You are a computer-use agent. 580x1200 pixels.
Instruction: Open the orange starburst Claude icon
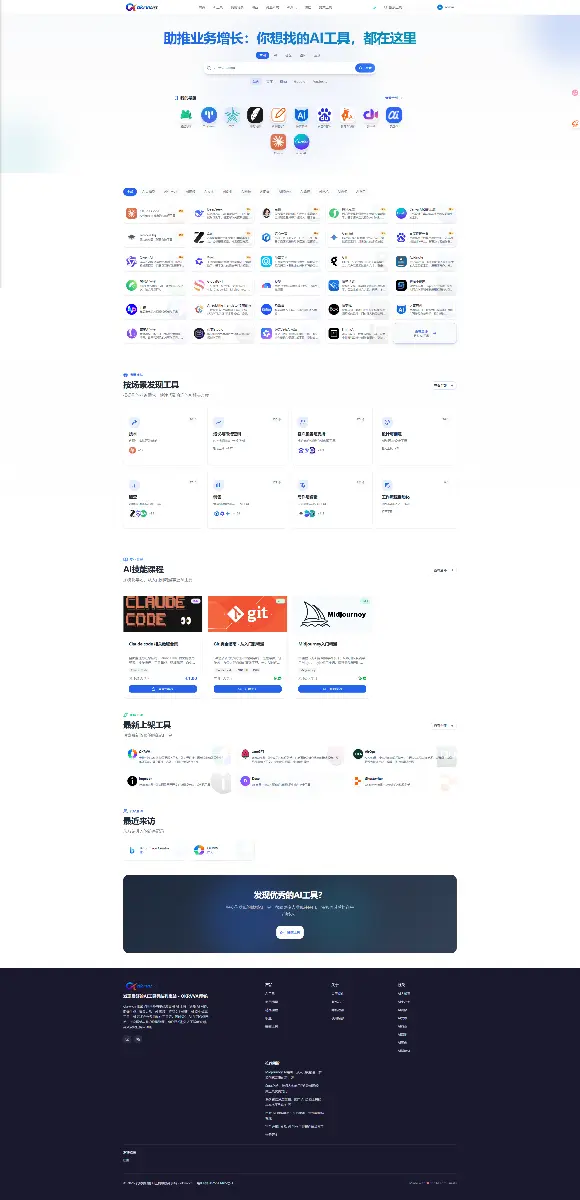[x=278, y=143]
